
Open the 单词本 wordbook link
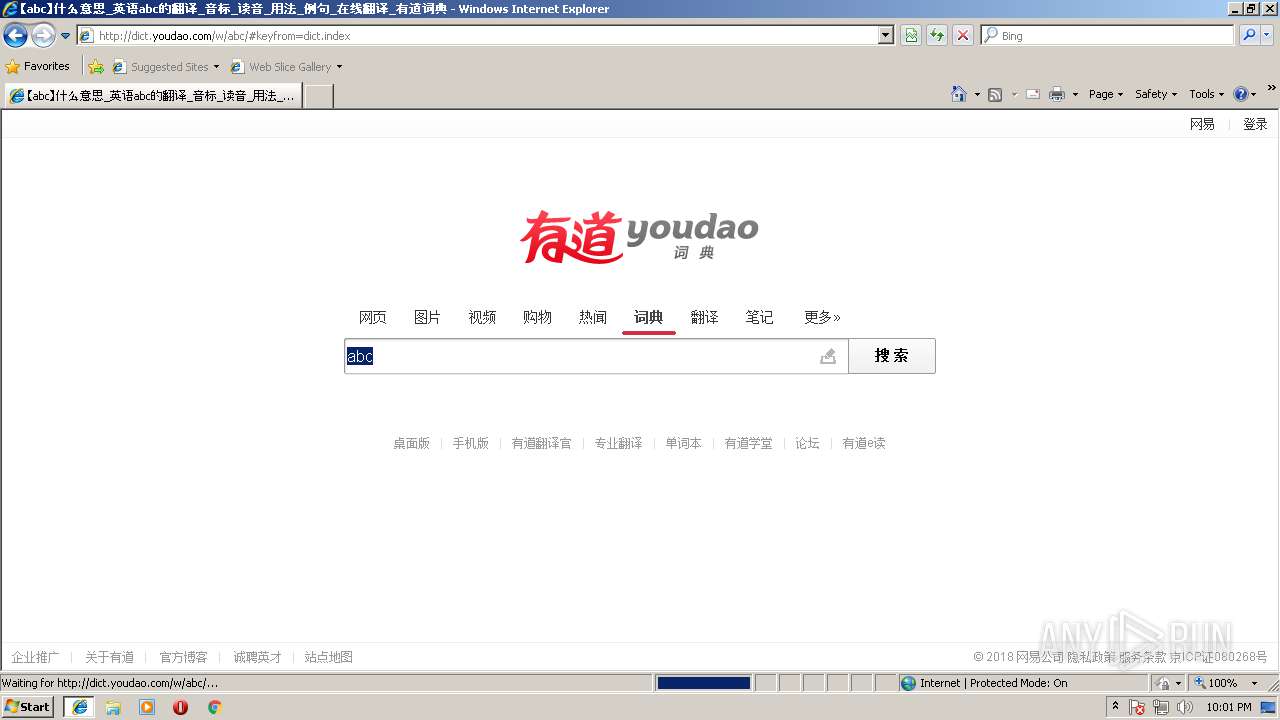pos(683,443)
